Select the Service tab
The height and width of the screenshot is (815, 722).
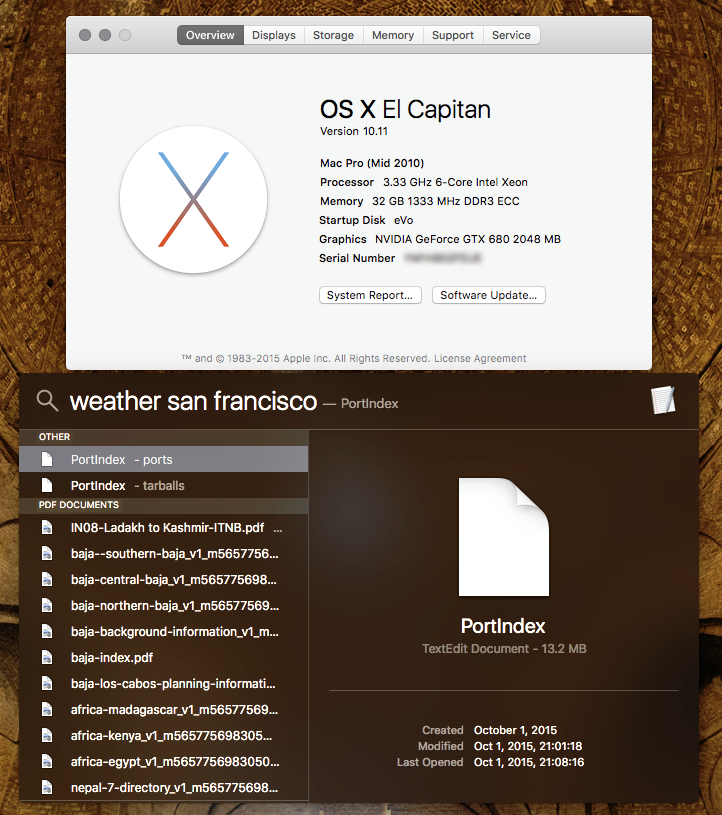[x=511, y=35]
